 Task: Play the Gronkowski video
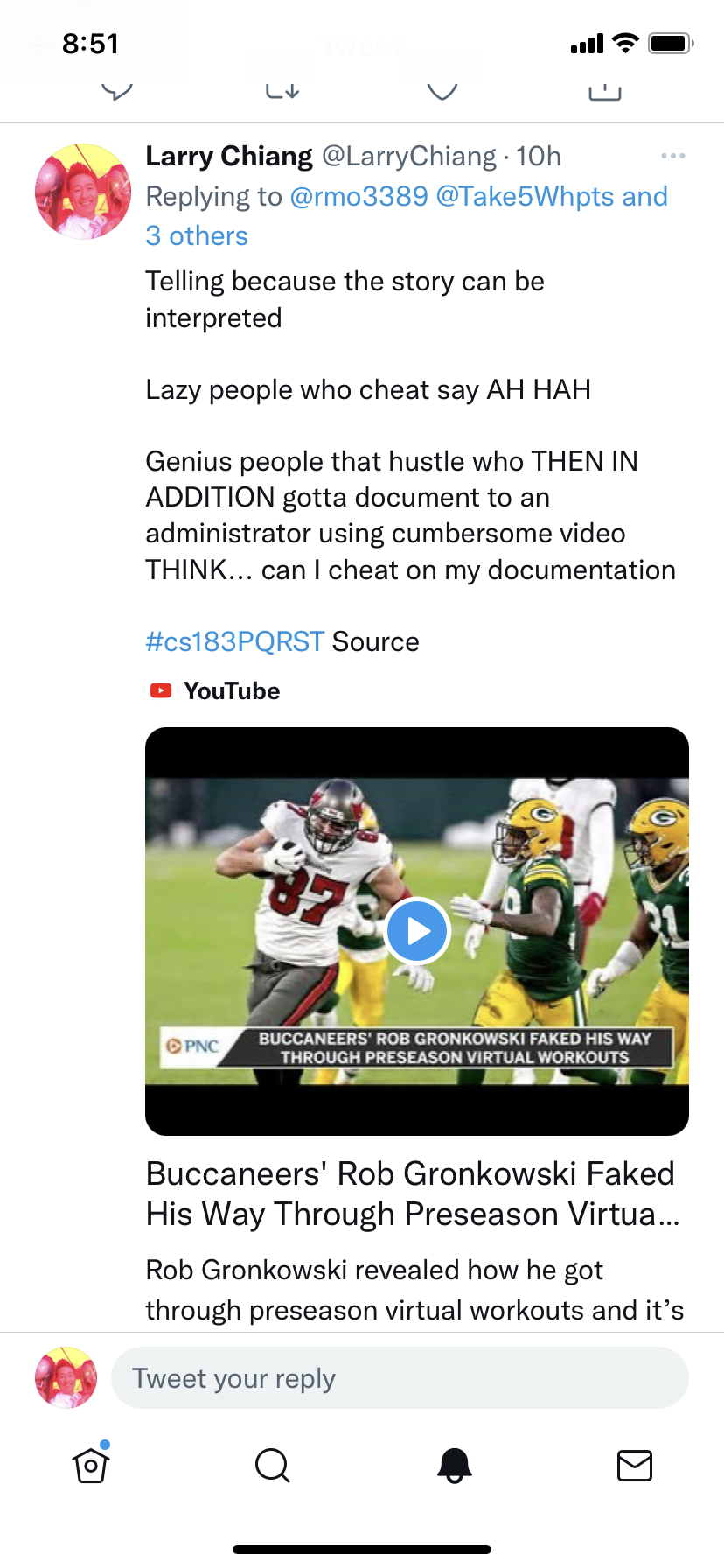click(417, 931)
